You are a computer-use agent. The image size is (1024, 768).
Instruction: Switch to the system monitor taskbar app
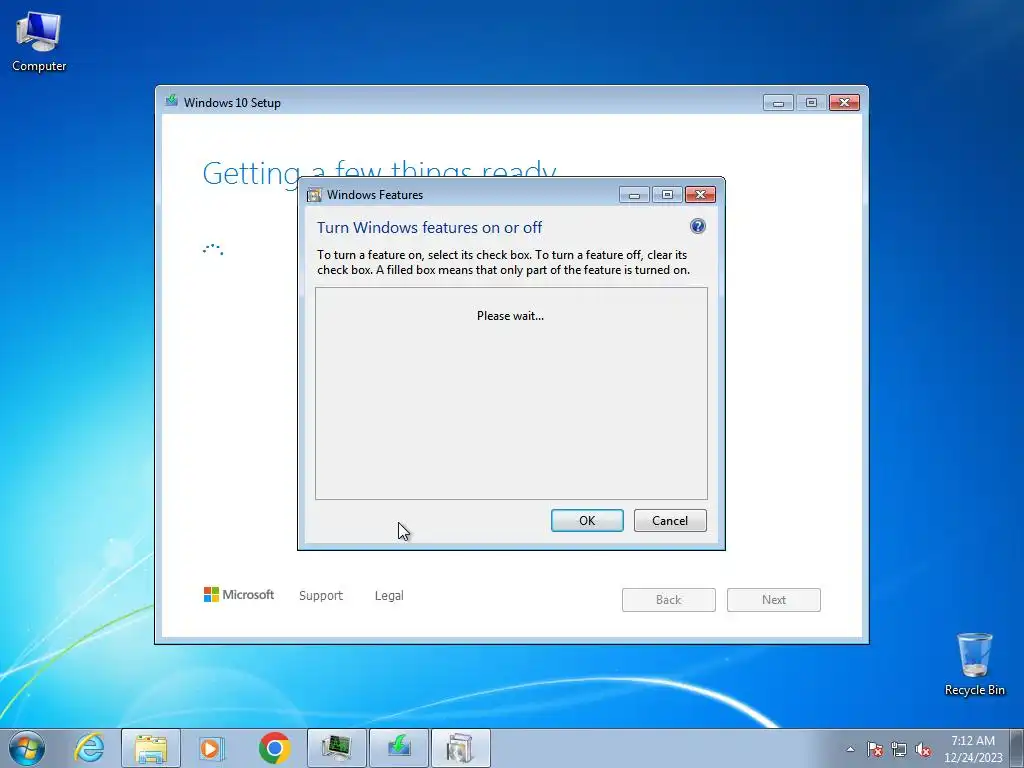[337, 748]
